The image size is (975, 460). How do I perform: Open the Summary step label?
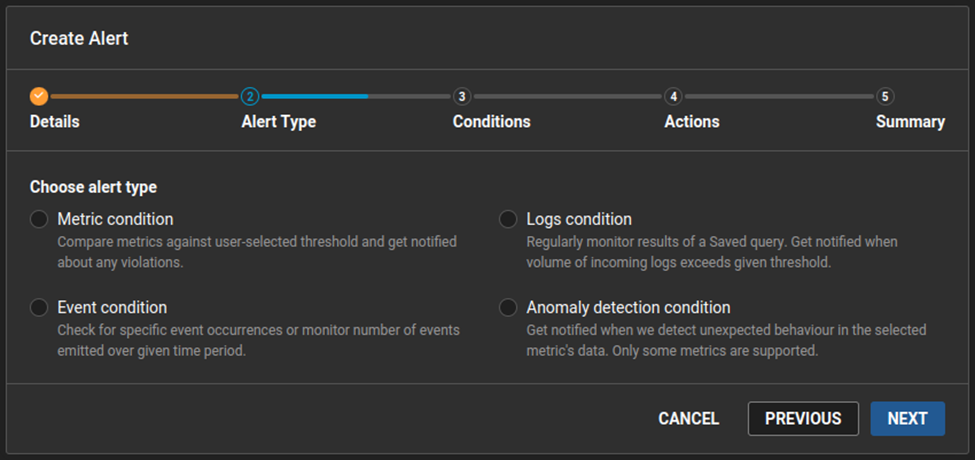coord(910,122)
